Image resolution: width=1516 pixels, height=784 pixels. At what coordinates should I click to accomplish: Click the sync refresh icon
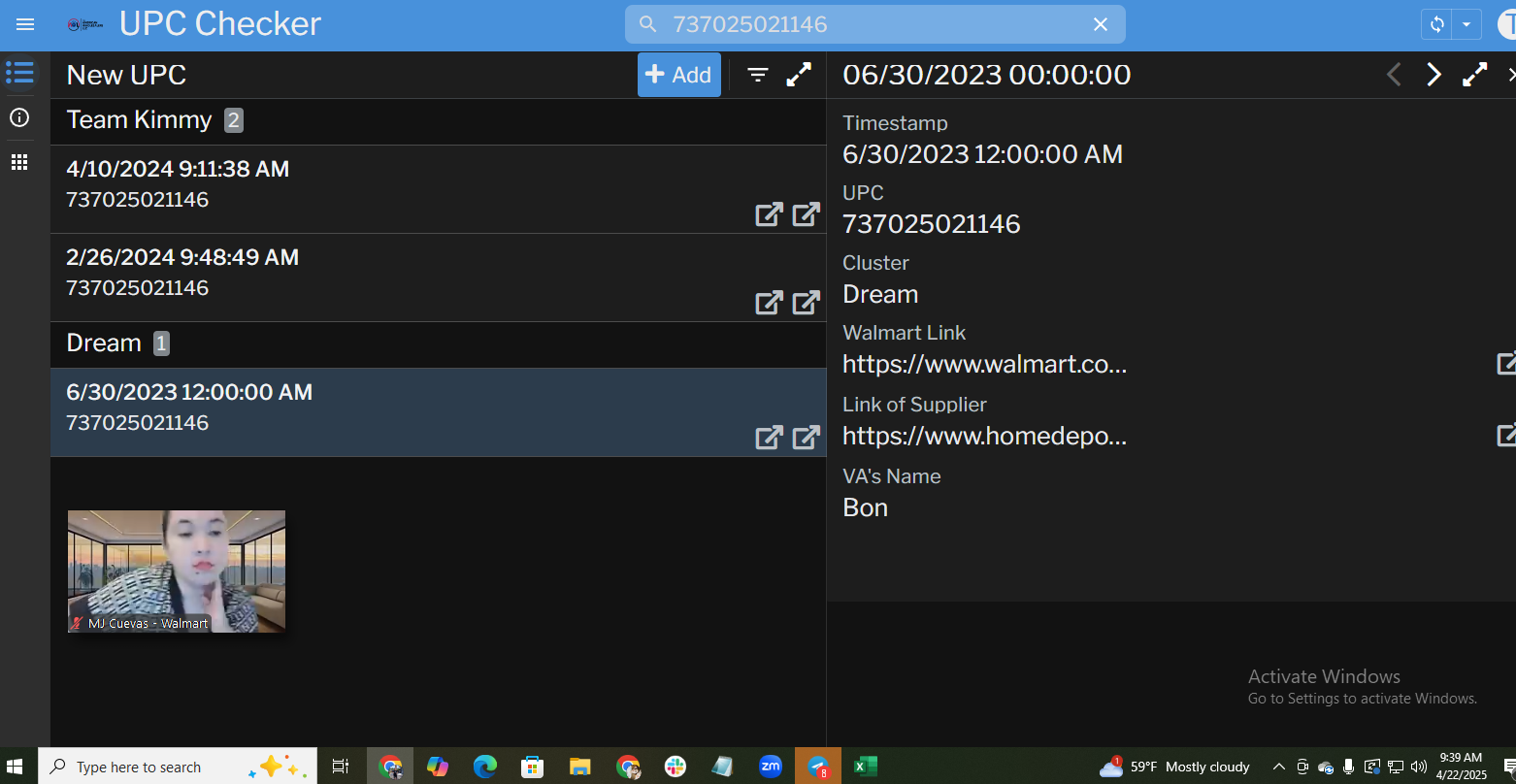(x=1437, y=24)
